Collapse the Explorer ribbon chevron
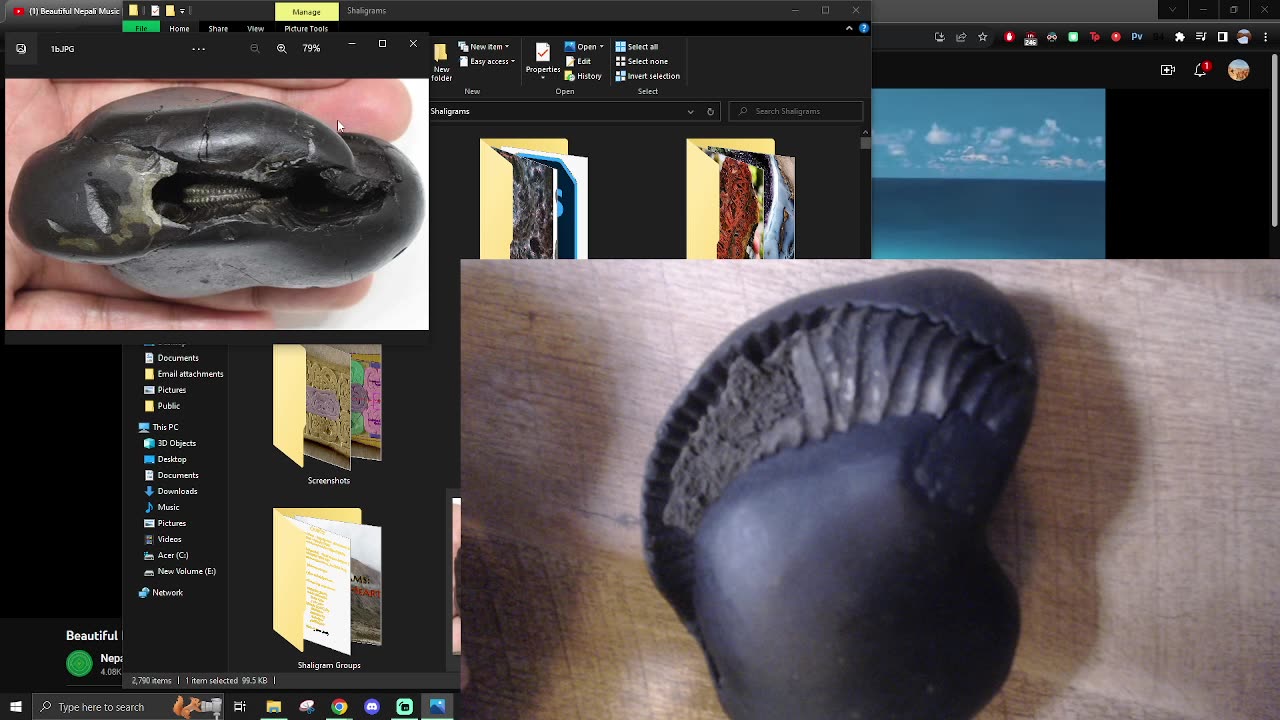Image resolution: width=1280 pixels, height=720 pixels. click(849, 28)
